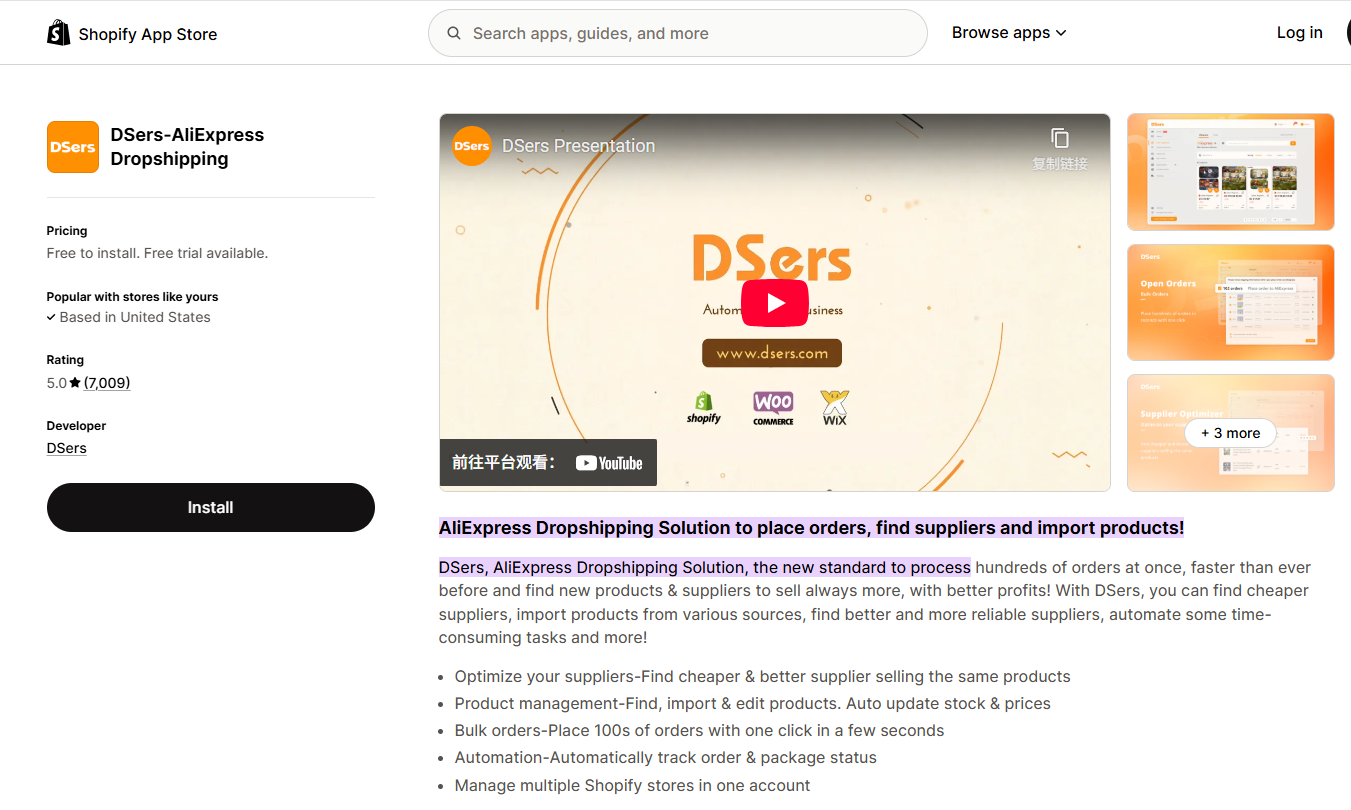Image resolution: width=1351 pixels, height=810 pixels.
Task: Select the Open Orders screenshot thumbnail
Action: [x=1230, y=302]
